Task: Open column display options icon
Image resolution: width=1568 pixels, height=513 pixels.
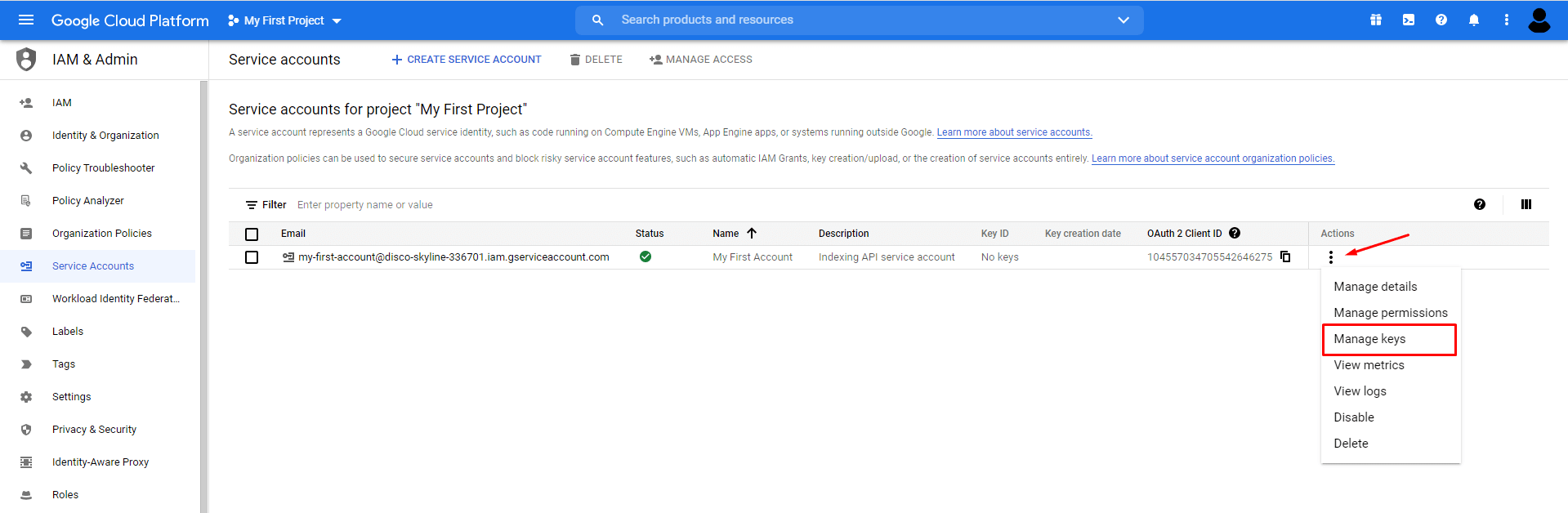Action: click(1526, 204)
